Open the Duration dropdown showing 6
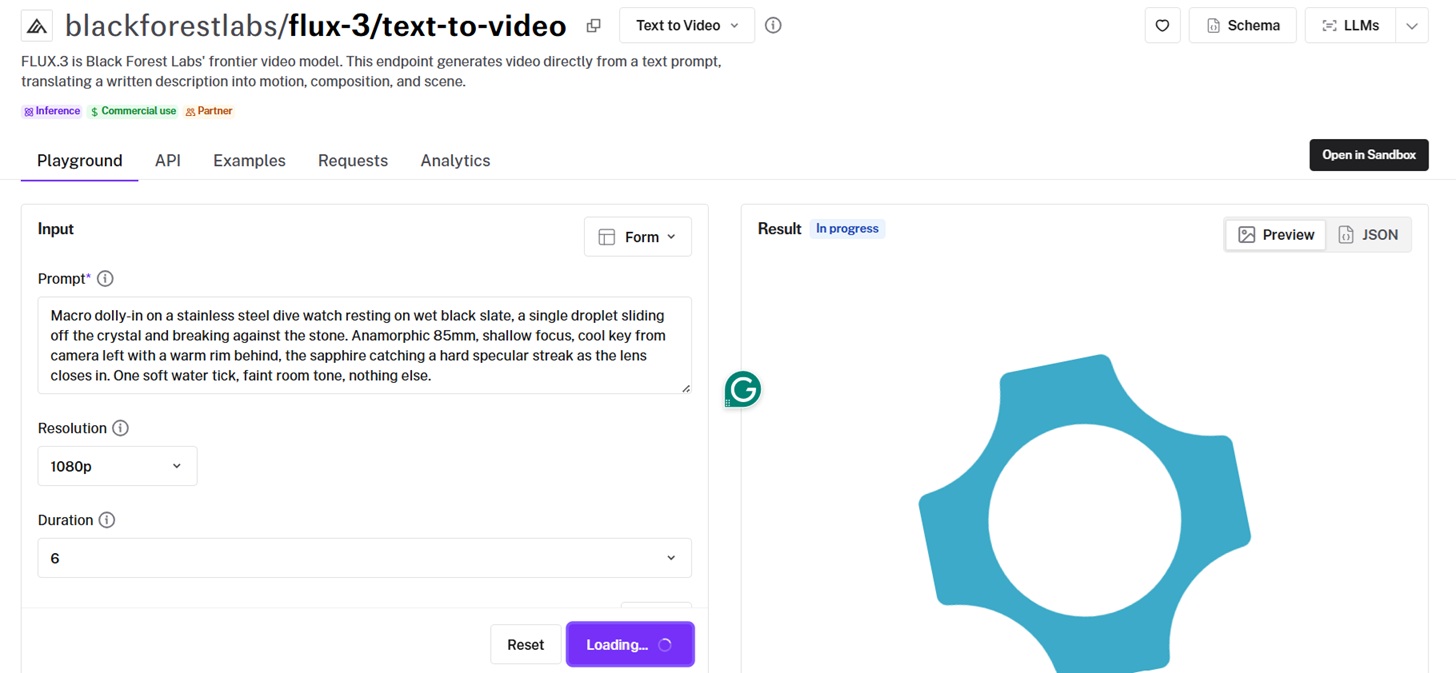Image resolution: width=1456 pixels, height=673 pixels. tap(365, 558)
